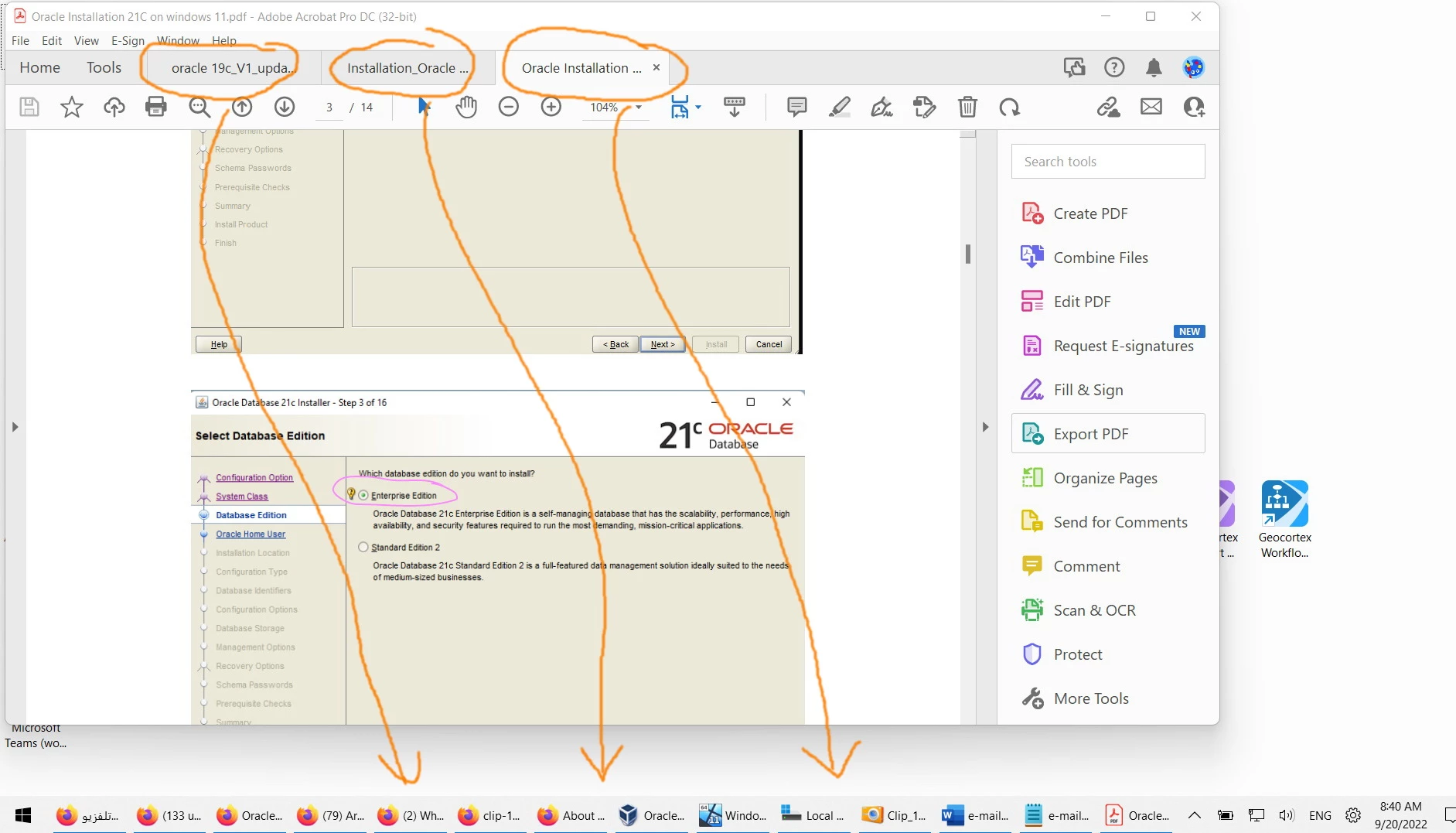Viewport: 1456px width, 833px height.
Task: Click Create PDF tool
Action: tap(1107, 213)
